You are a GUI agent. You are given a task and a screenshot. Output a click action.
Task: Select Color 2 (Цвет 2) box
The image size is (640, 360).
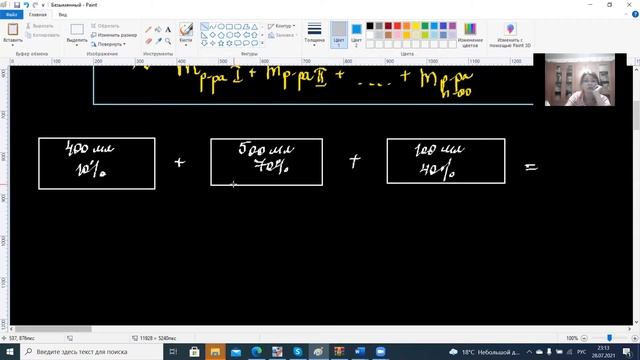pos(356,35)
